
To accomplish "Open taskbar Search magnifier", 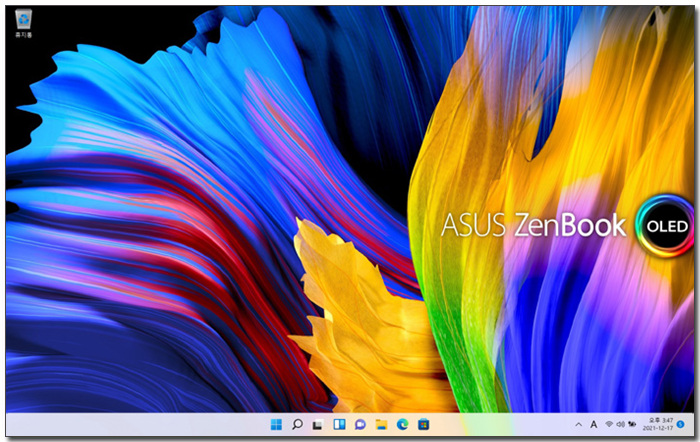I will pos(297,424).
